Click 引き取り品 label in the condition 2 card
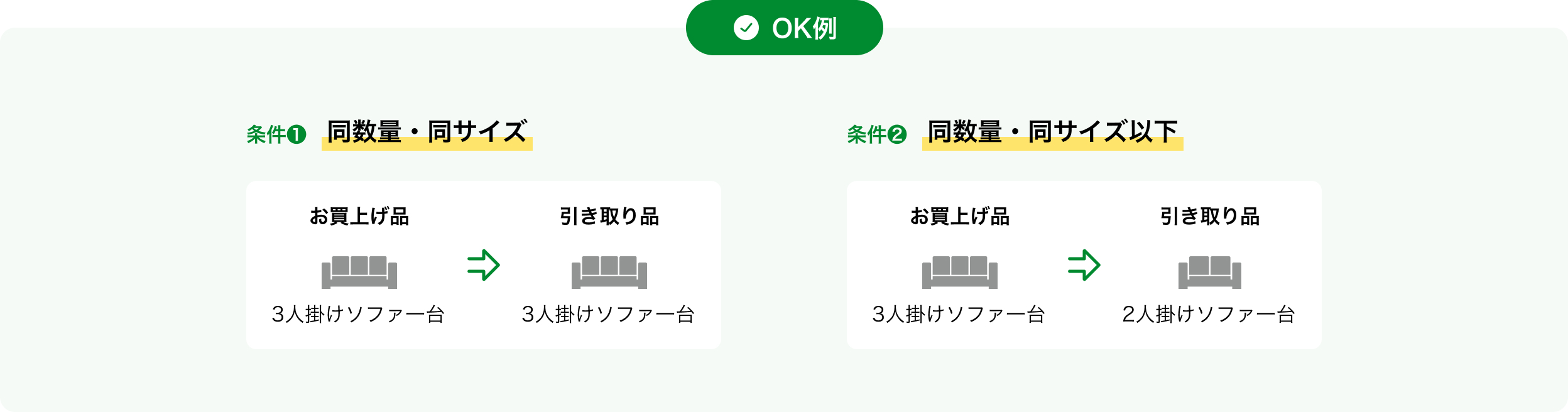 [1210, 216]
